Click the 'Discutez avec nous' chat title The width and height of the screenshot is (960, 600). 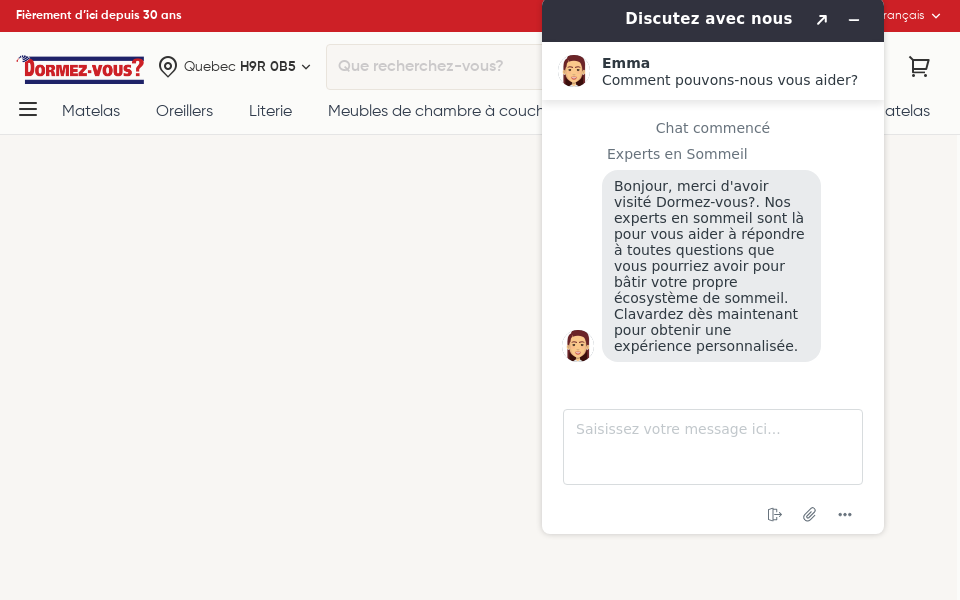pyautogui.click(x=708, y=19)
